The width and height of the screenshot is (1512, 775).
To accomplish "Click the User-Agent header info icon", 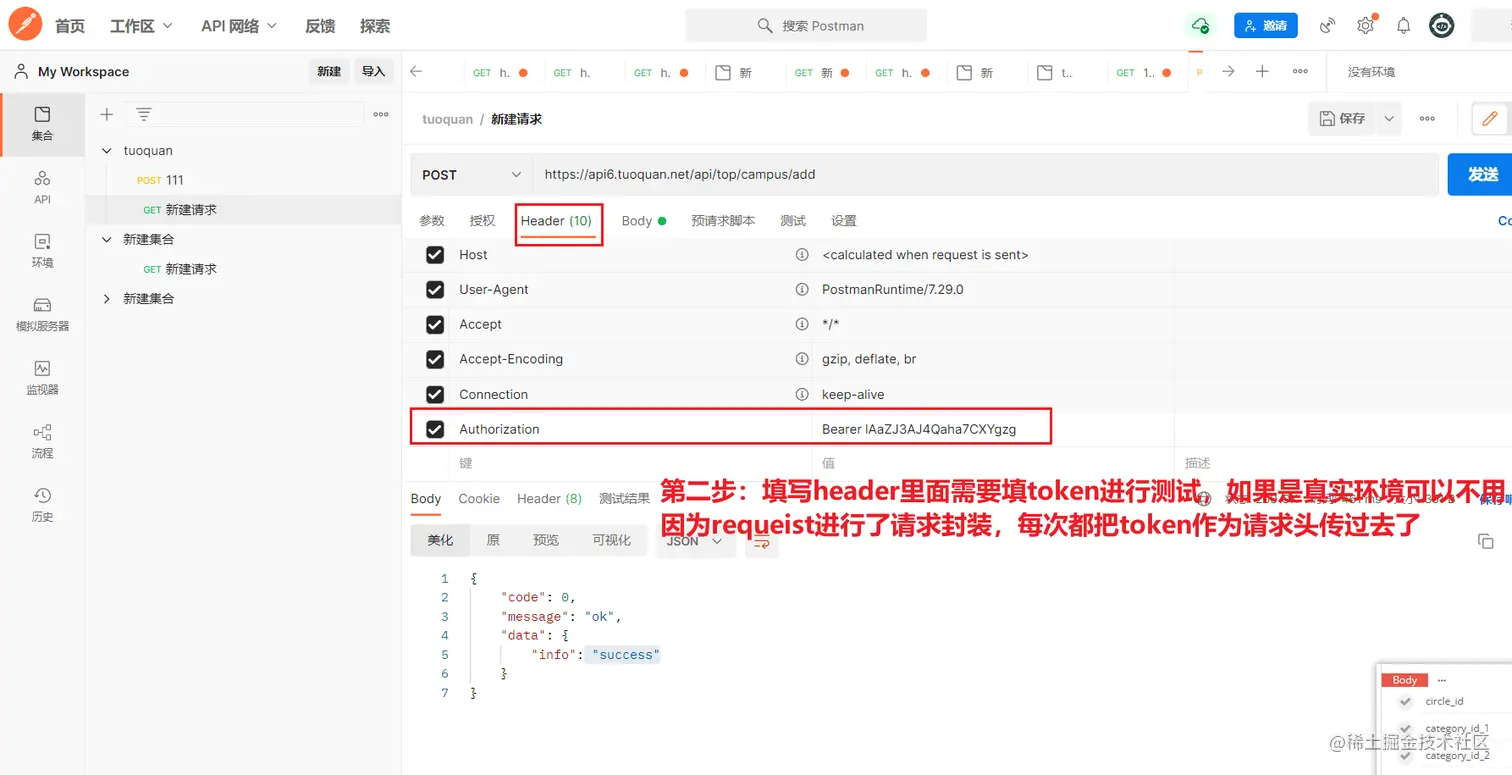I will click(801, 289).
